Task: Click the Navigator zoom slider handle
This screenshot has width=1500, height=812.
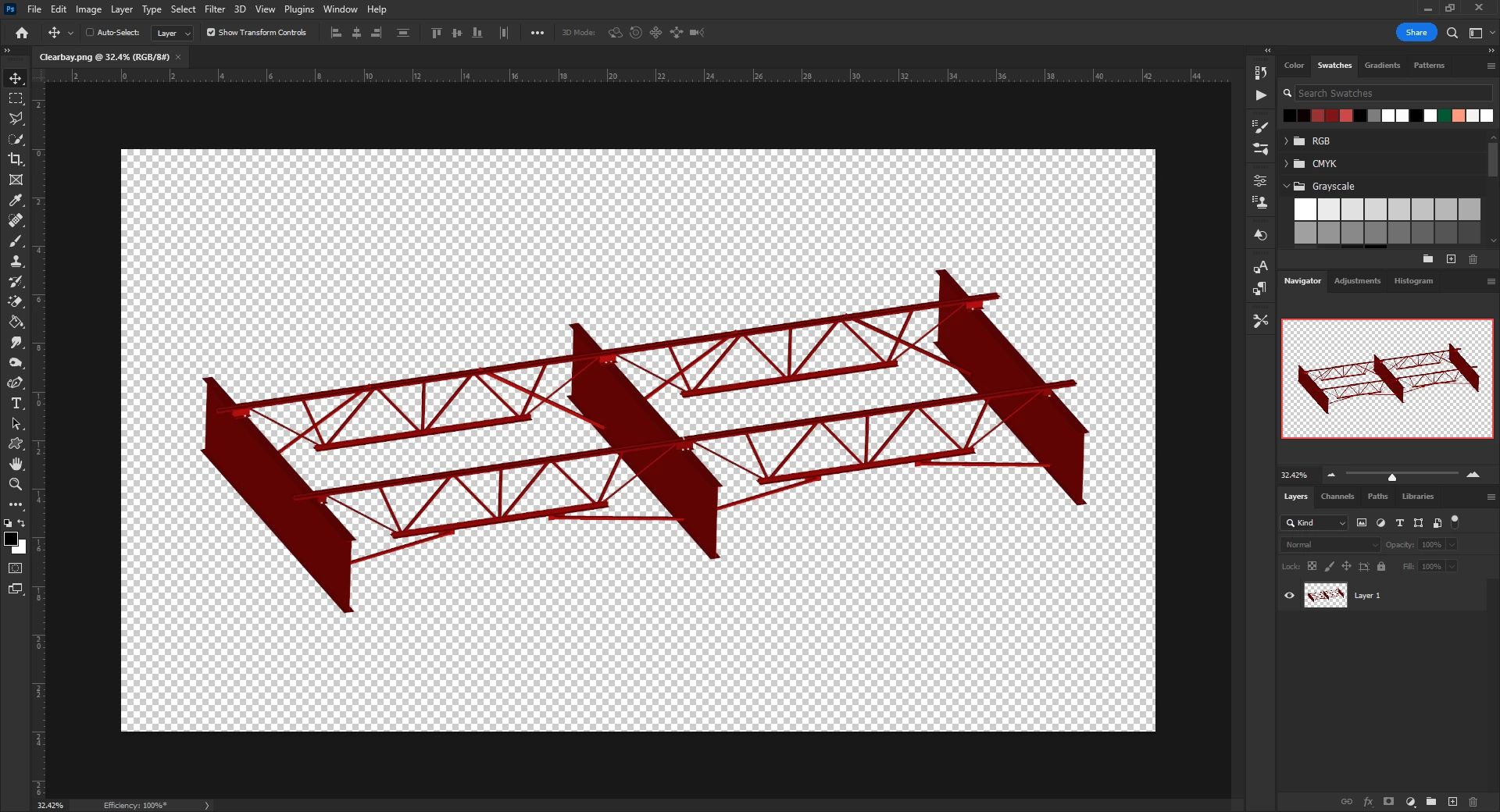Action: coord(1391,476)
